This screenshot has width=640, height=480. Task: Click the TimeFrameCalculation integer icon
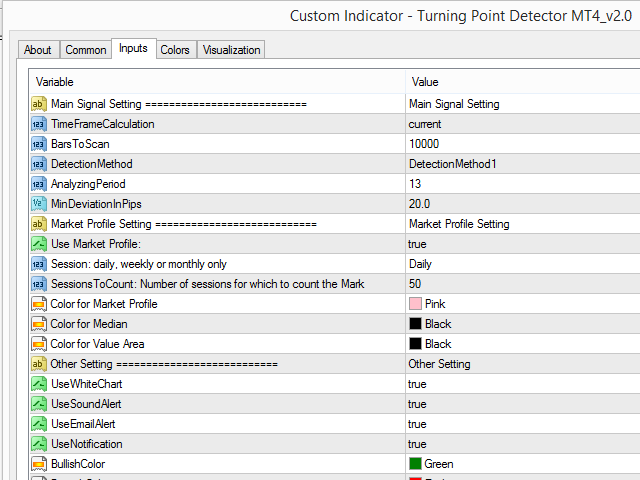click(x=39, y=124)
